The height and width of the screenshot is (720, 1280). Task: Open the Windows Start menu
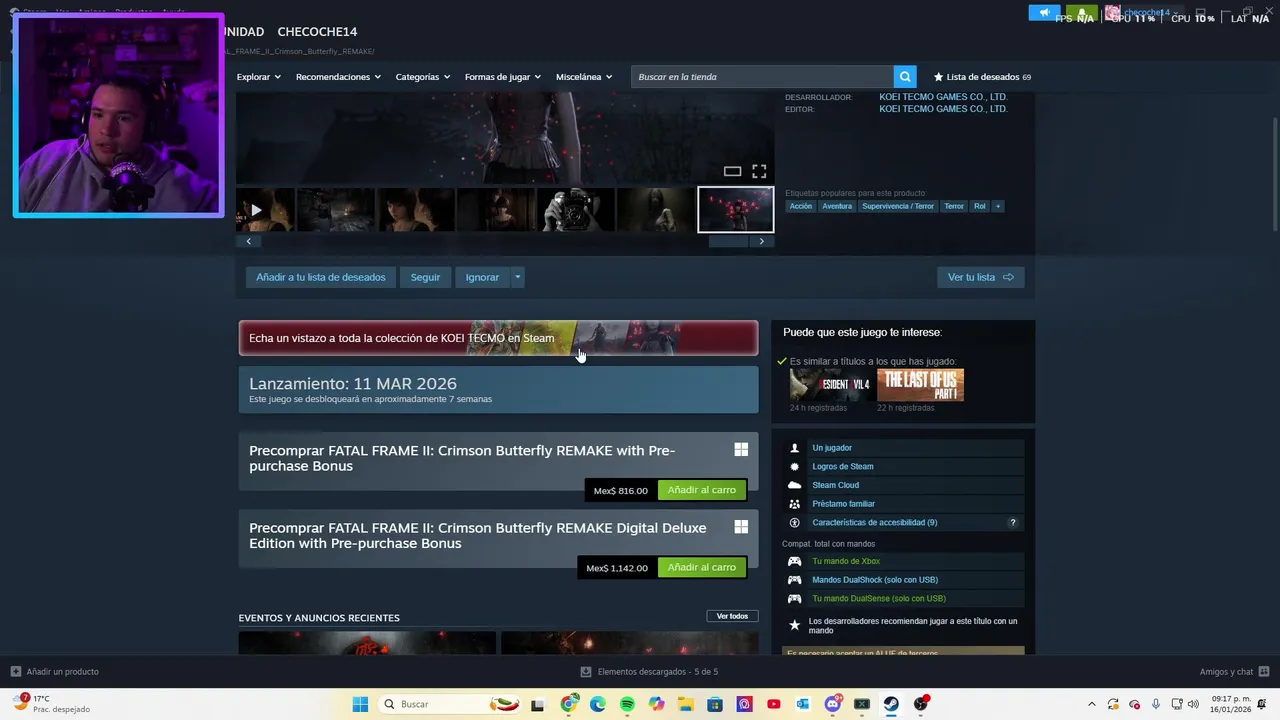click(x=360, y=704)
